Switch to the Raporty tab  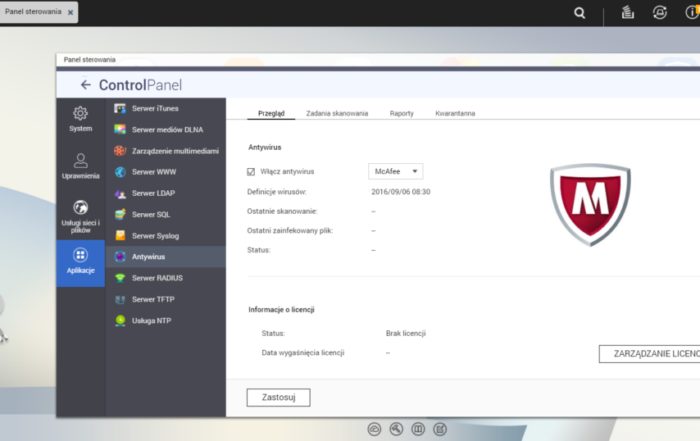pyautogui.click(x=401, y=113)
